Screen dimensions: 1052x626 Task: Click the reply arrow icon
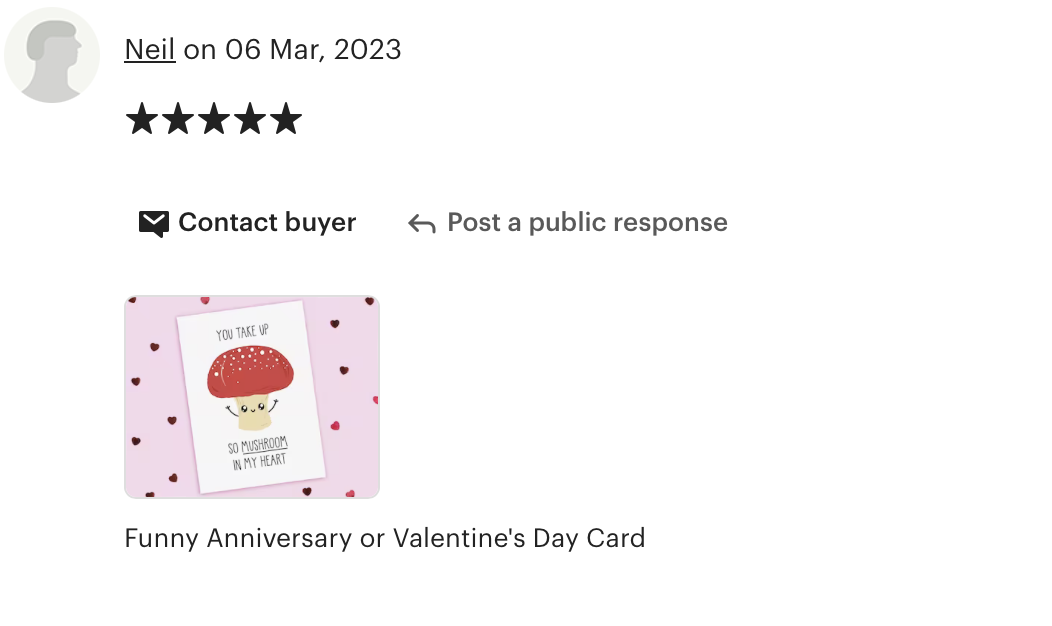coord(422,223)
